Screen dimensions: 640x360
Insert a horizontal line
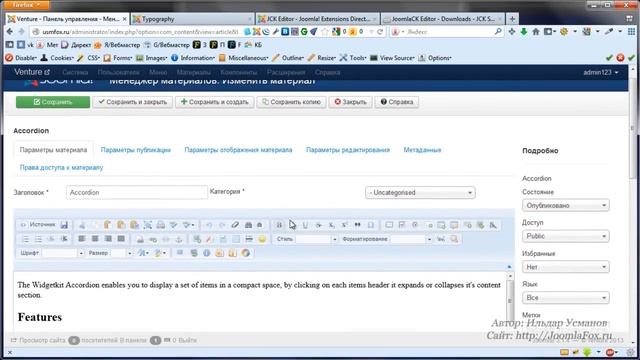pyautogui.click(x=249, y=239)
